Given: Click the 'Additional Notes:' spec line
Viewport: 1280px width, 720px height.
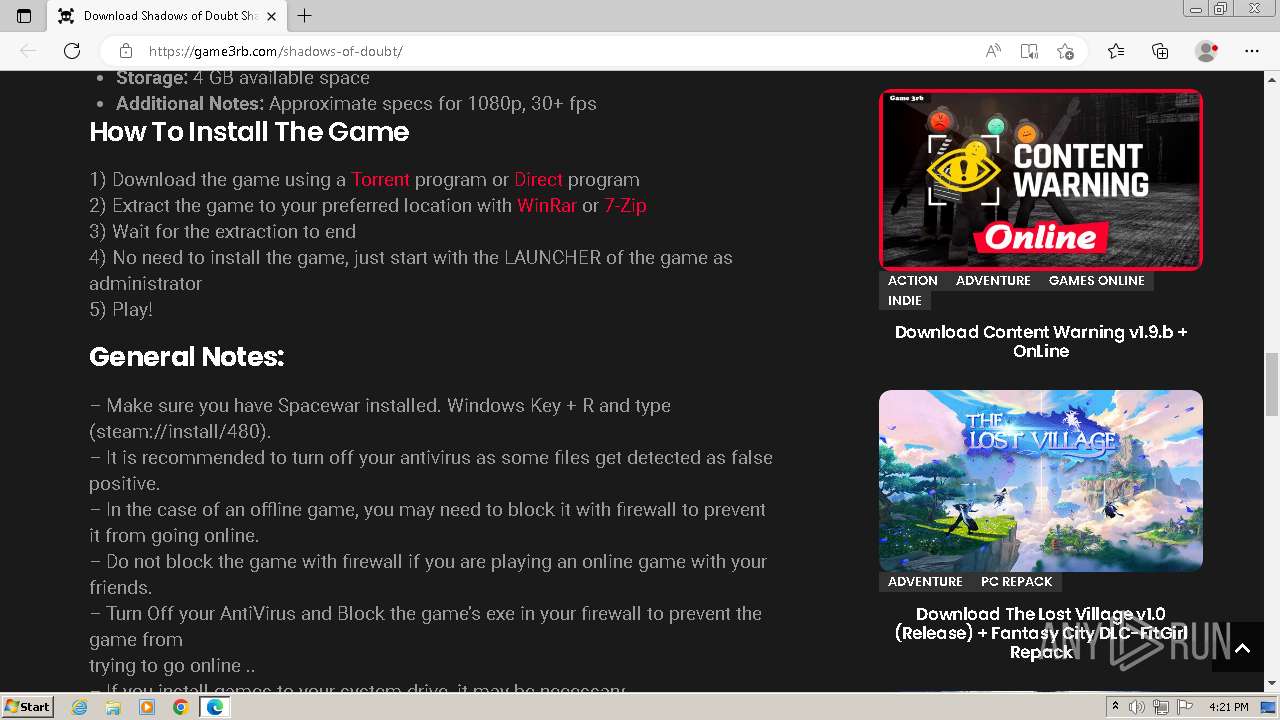Looking at the screenshot, I should 356,104.
